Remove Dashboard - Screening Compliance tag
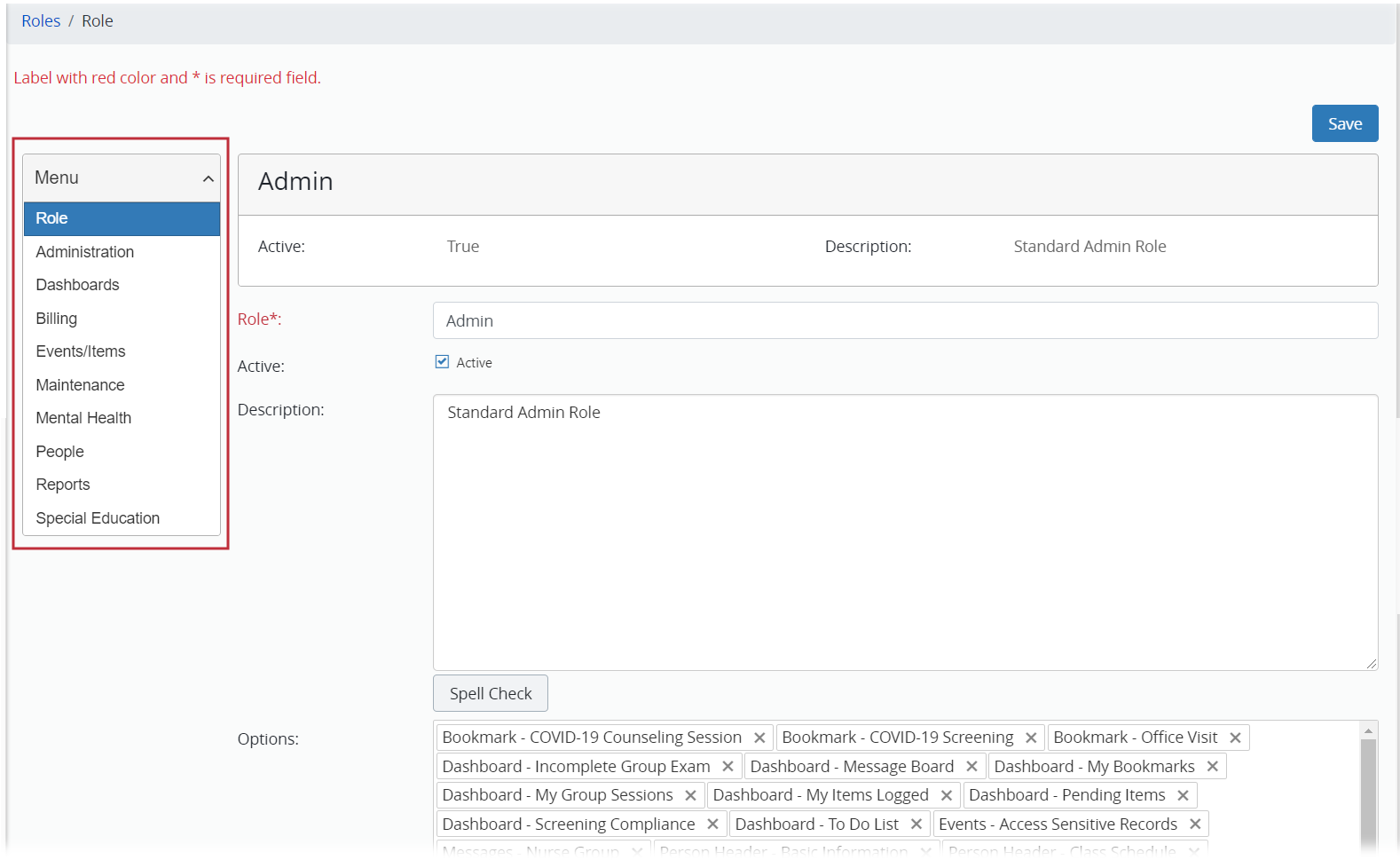 point(712,824)
